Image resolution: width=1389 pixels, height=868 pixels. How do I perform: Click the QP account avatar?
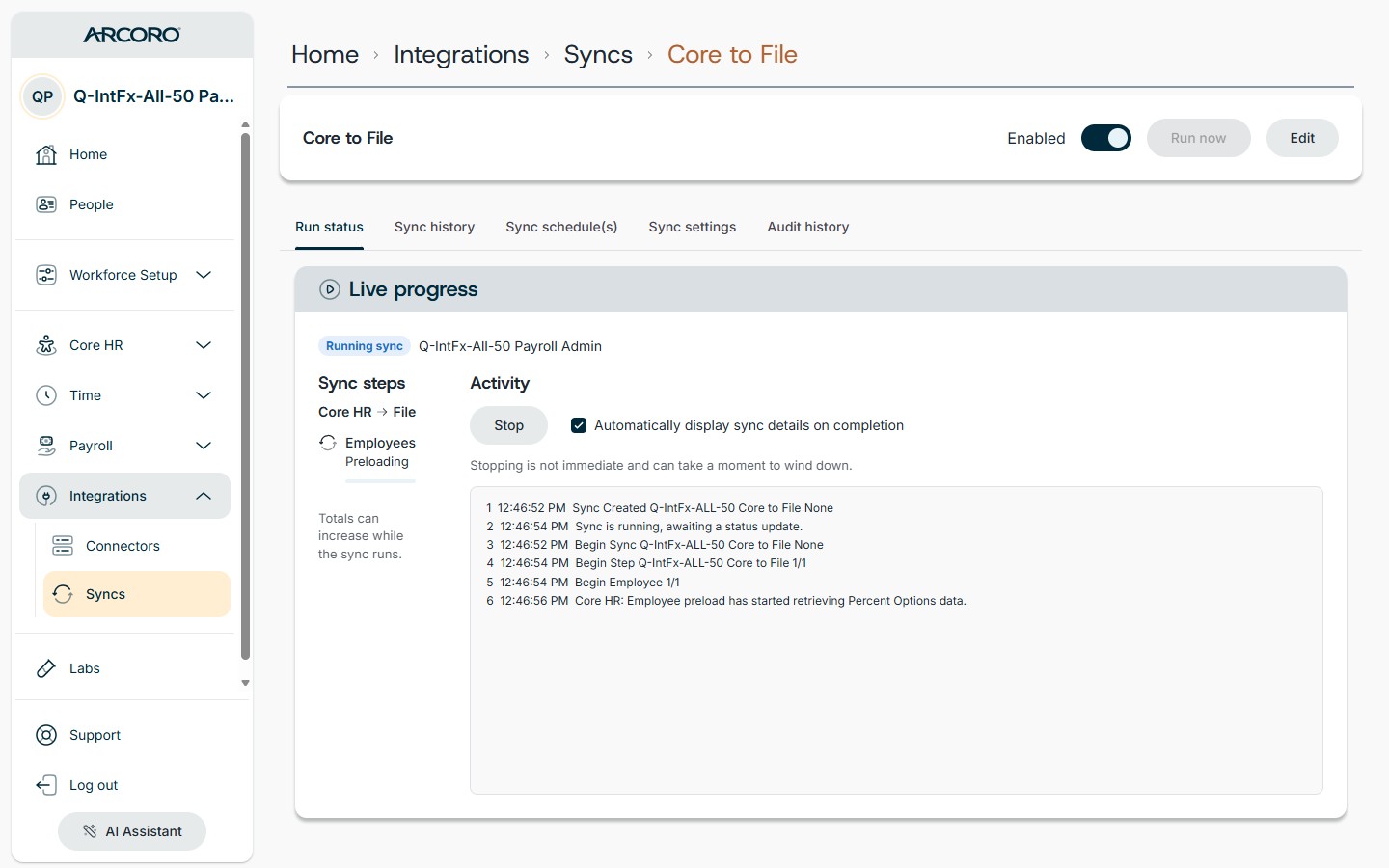click(x=42, y=96)
